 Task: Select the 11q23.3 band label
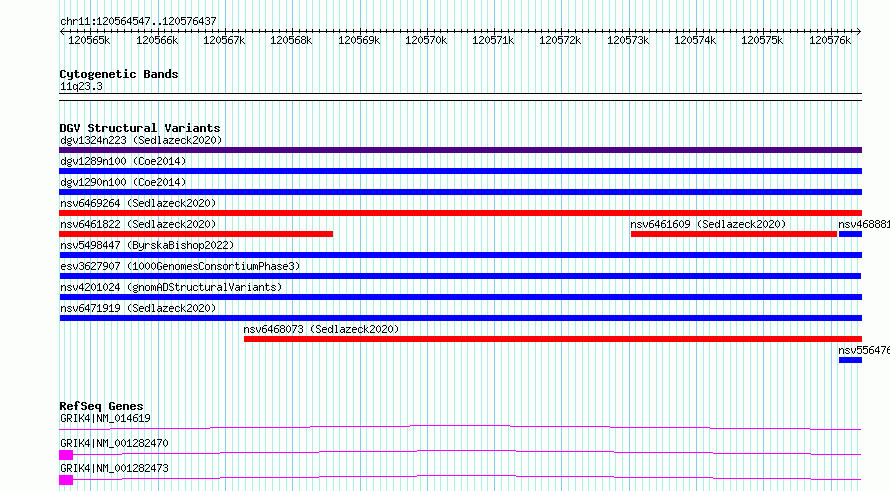(81, 86)
